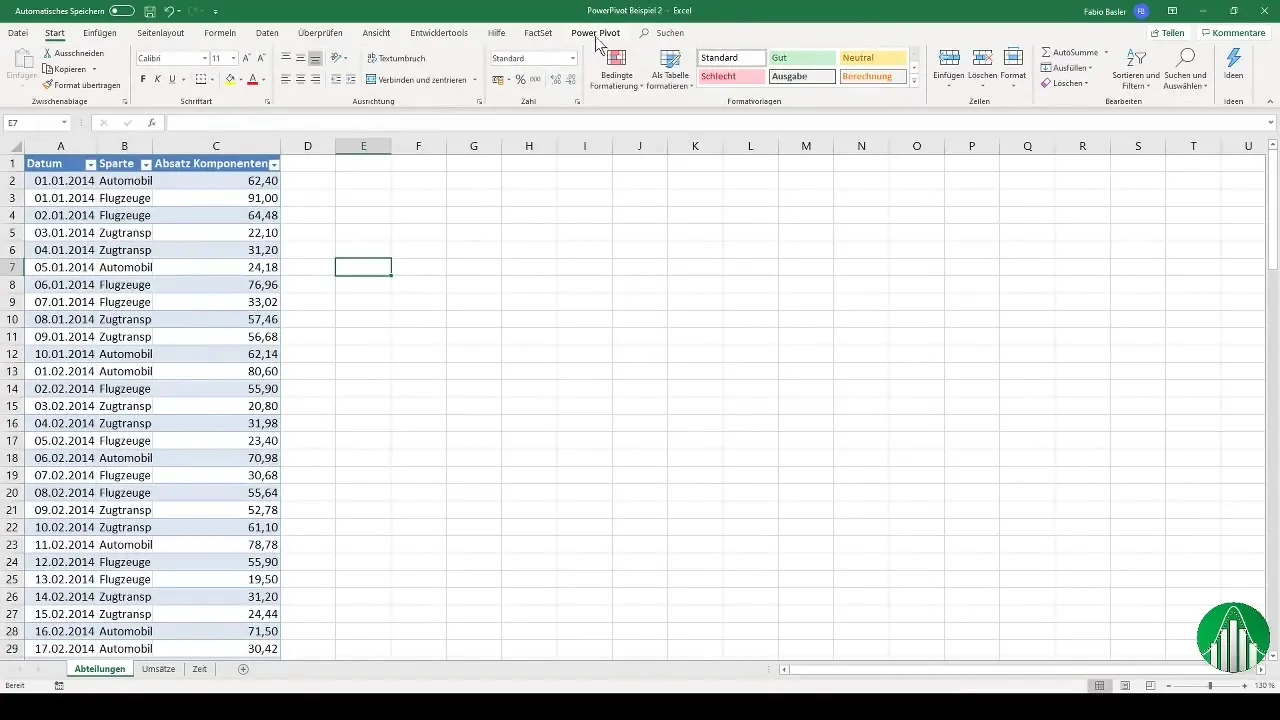This screenshot has width=1280, height=720.
Task: Apply red font color
Action: click(252, 79)
